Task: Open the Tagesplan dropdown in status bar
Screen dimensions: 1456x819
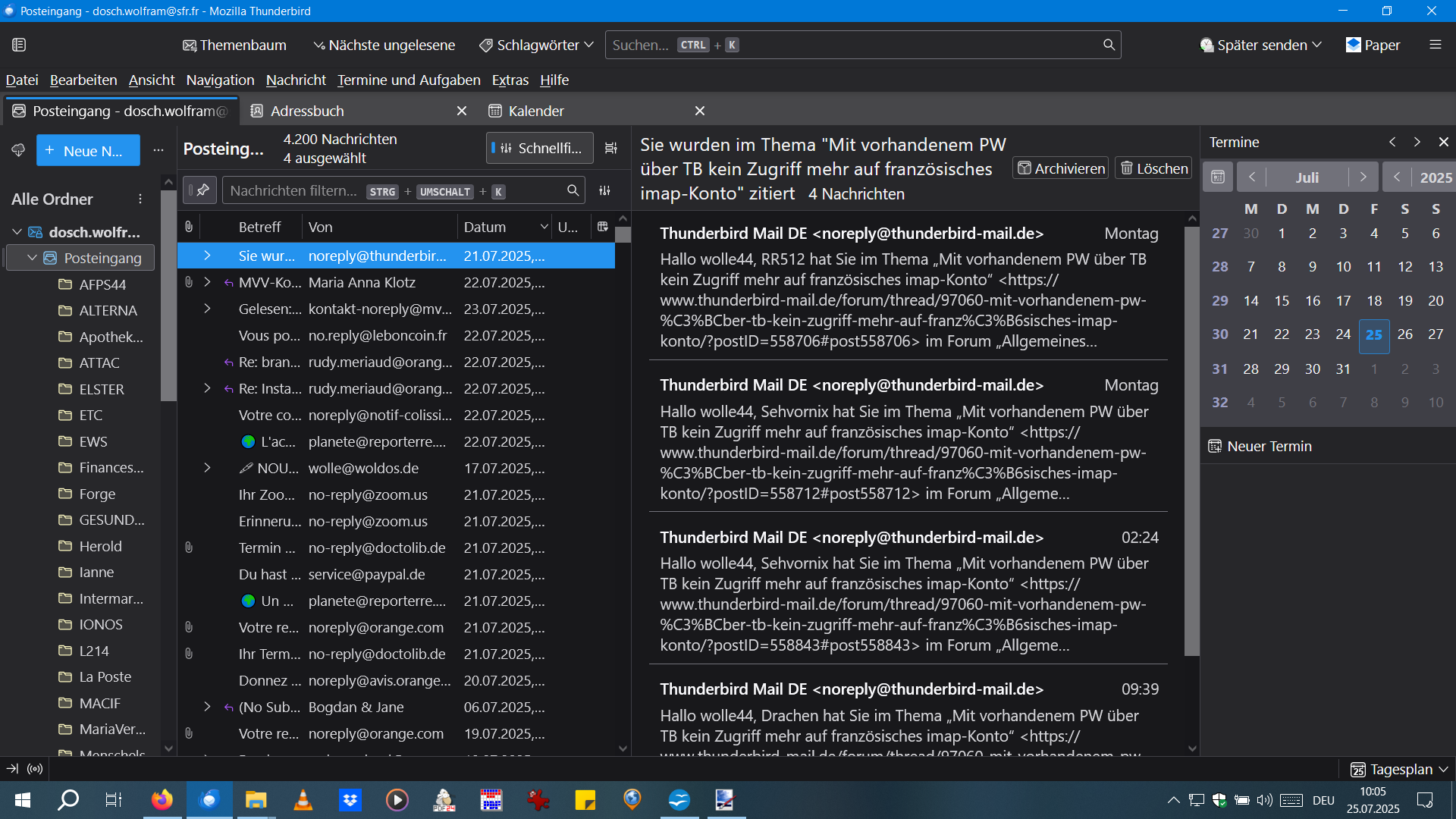Action: pos(1400,769)
